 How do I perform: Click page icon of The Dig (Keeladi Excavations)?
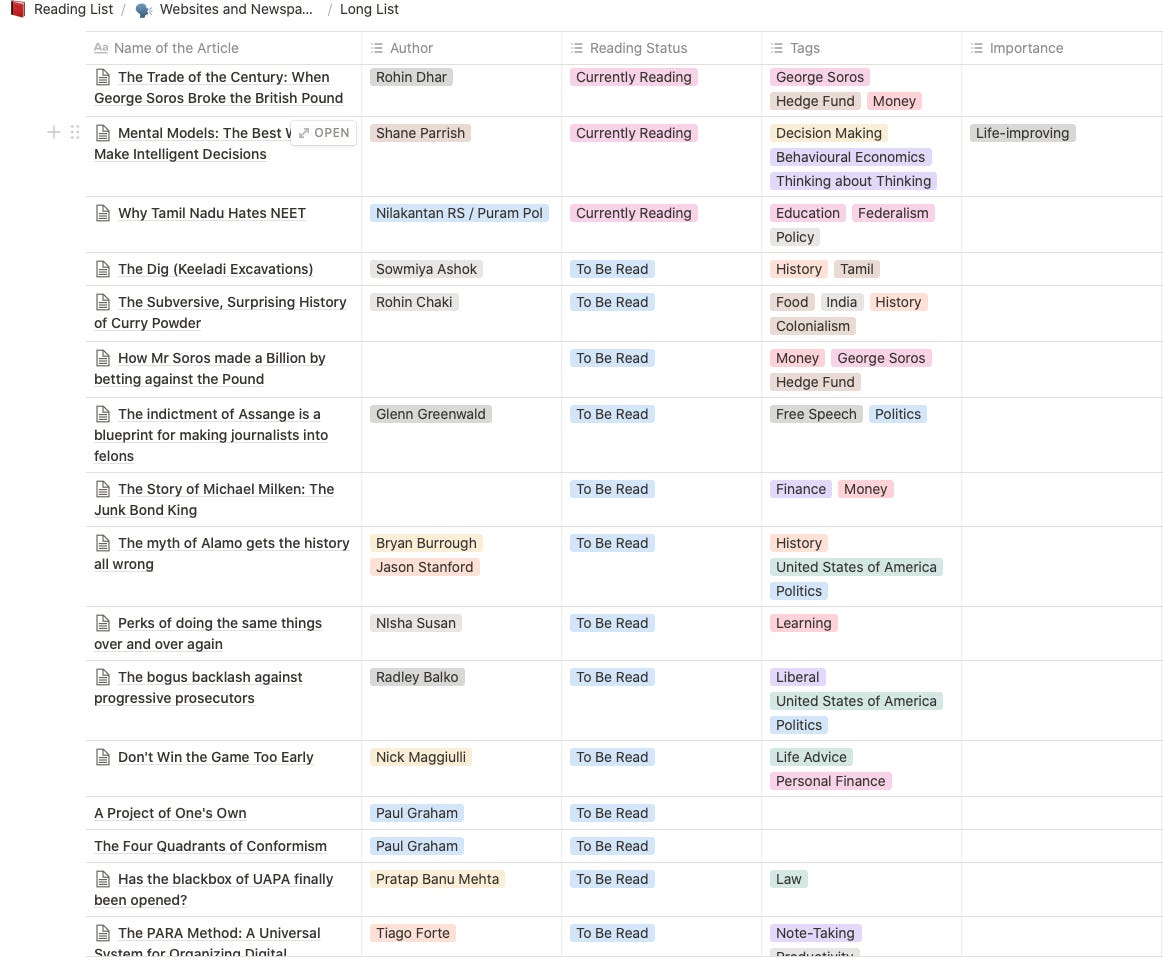point(103,269)
